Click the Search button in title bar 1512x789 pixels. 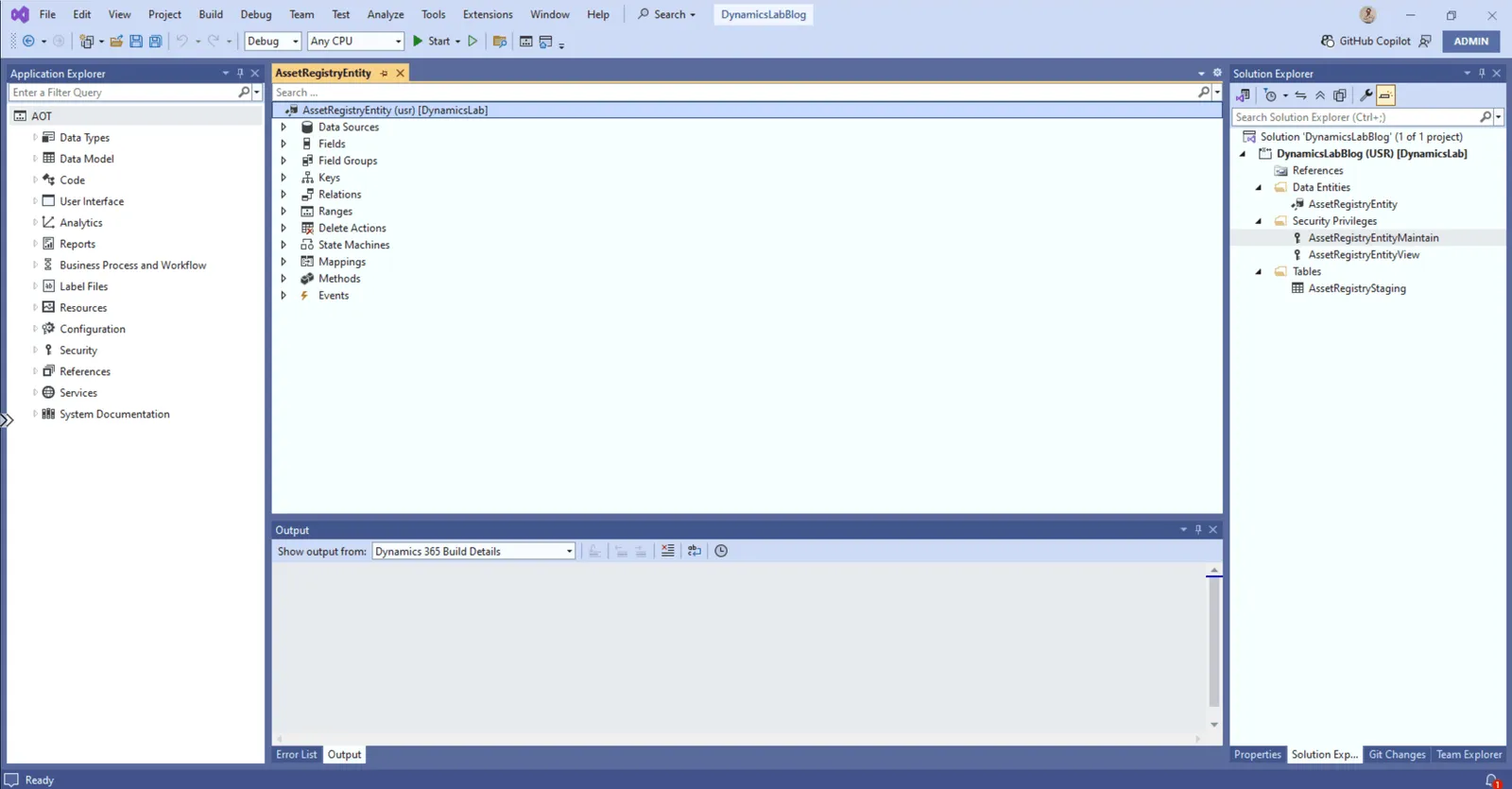click(667, 14)
